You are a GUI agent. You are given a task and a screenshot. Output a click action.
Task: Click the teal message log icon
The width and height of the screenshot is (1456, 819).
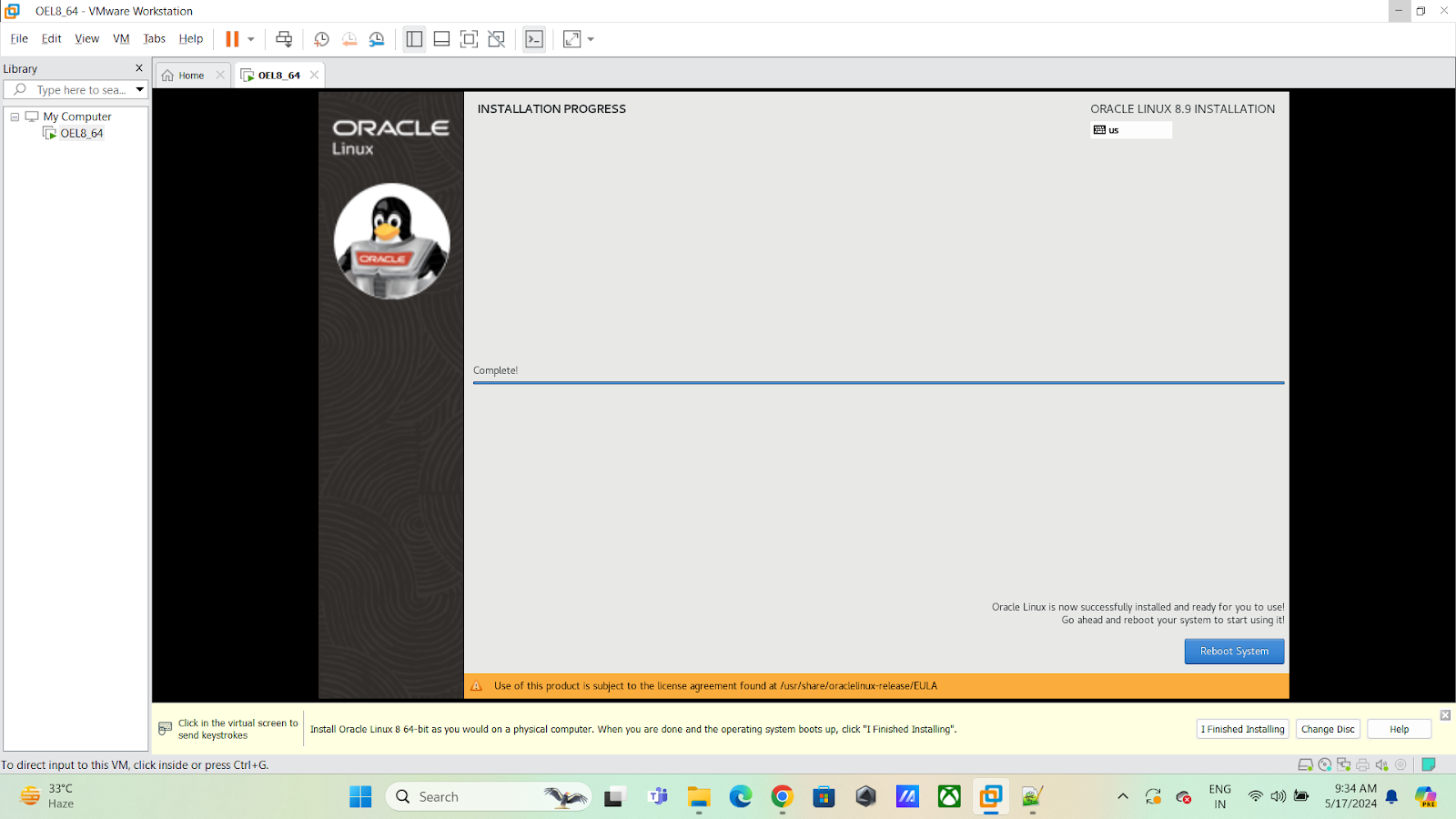point(1429,765)
